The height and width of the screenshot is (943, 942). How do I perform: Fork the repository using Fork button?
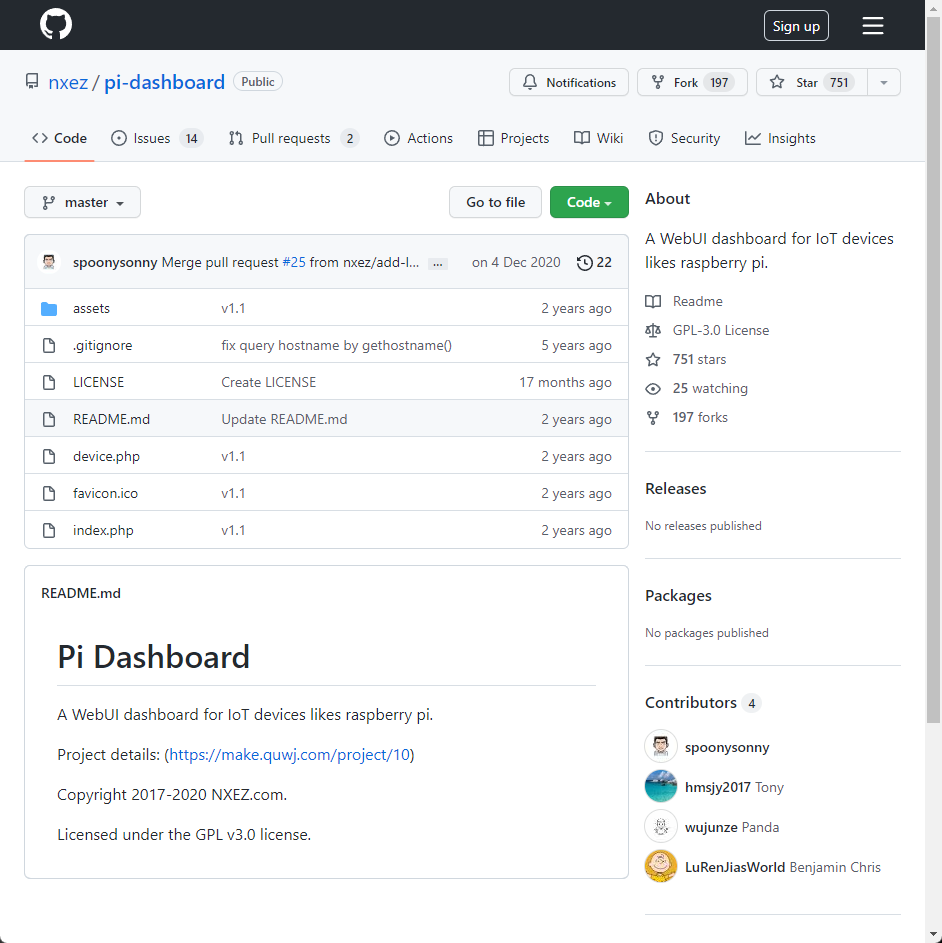pos(692,82)
